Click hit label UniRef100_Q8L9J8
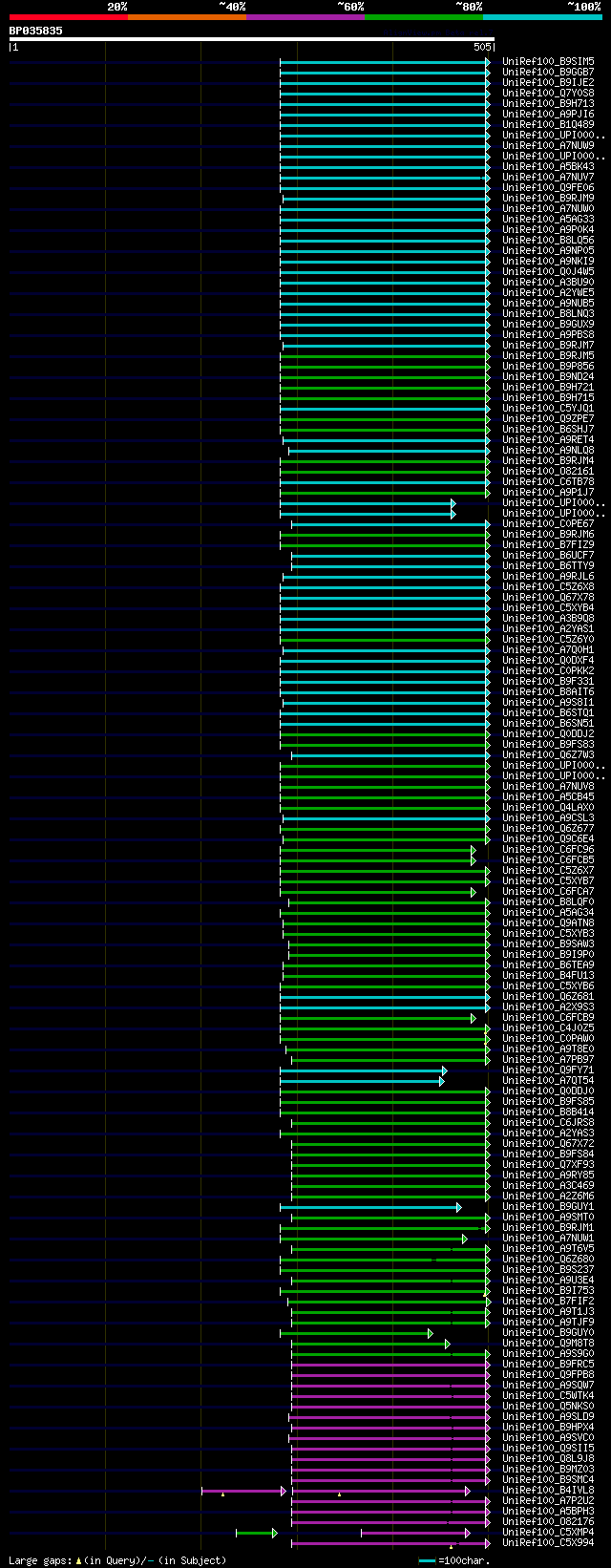 click(x=548, y=1458)
